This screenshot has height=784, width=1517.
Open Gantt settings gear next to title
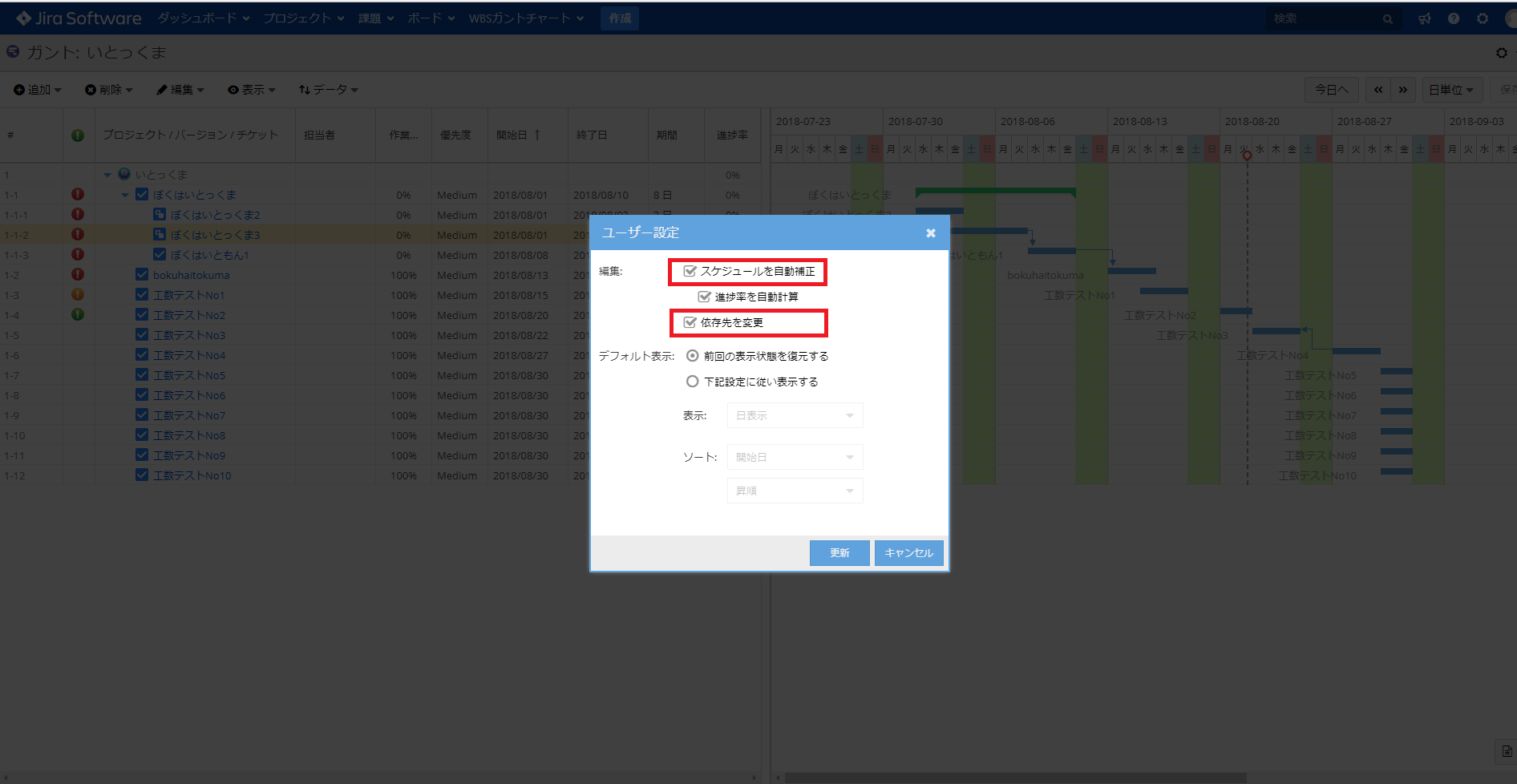pos(1502,53)
